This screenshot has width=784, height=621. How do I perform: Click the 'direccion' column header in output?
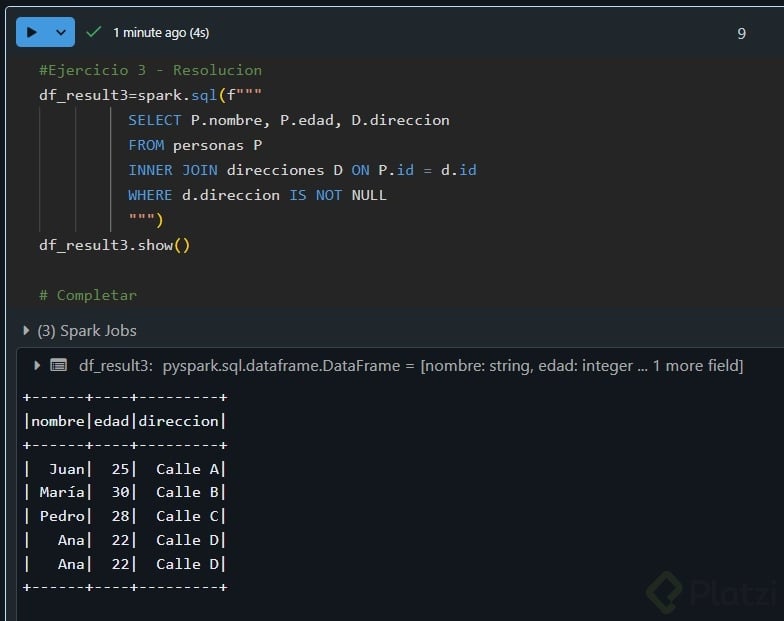point(179,421)
